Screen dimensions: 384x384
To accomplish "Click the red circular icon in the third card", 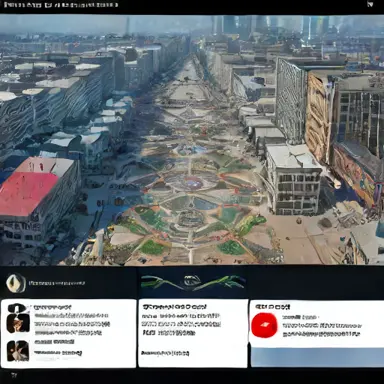I will pyautogui.click(x=264, y=325).
